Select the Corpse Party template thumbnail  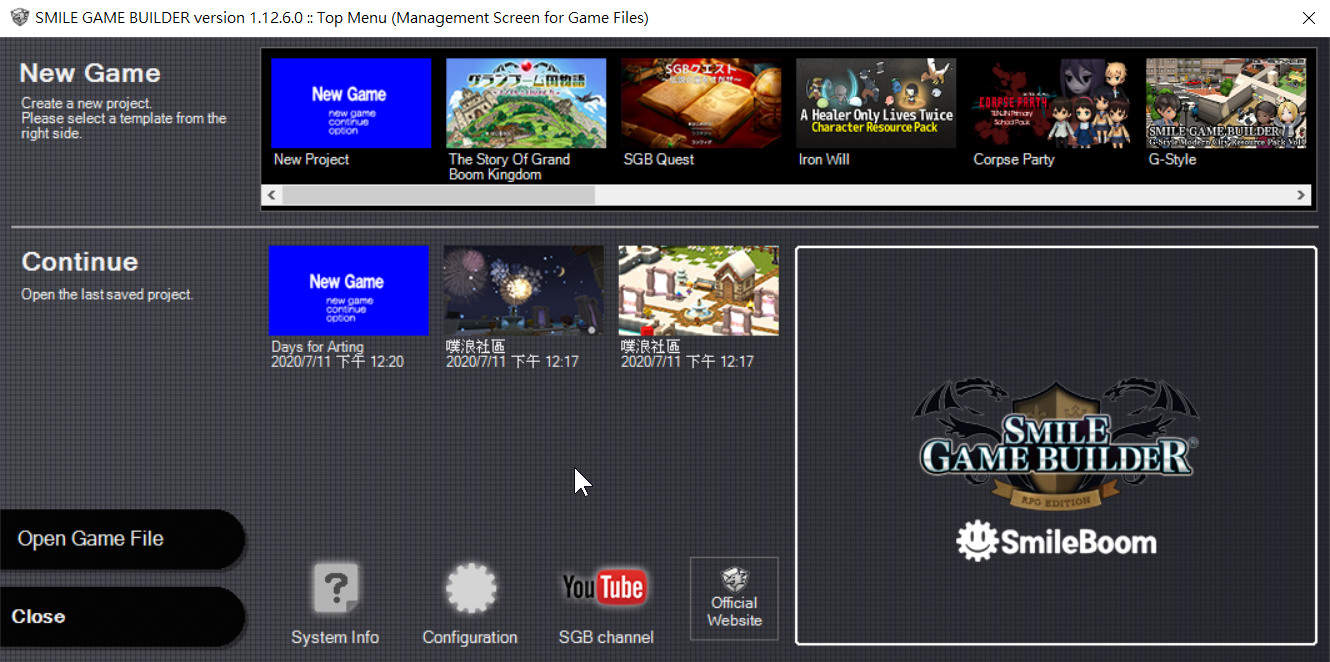pos(1051,103)
